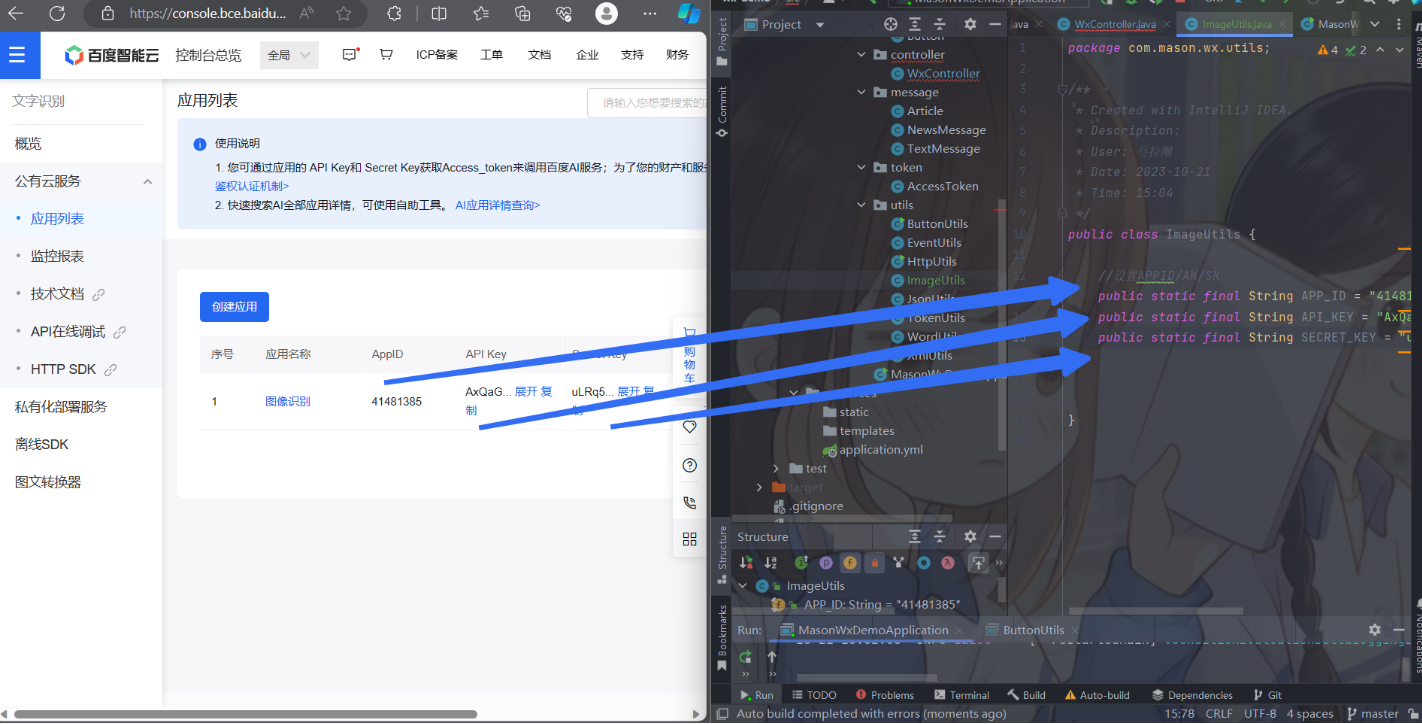Open the shopping cart icon in Baidu header
This screenshot has width=1422, height=724.
pyautogui.click(x=386, y=55)
